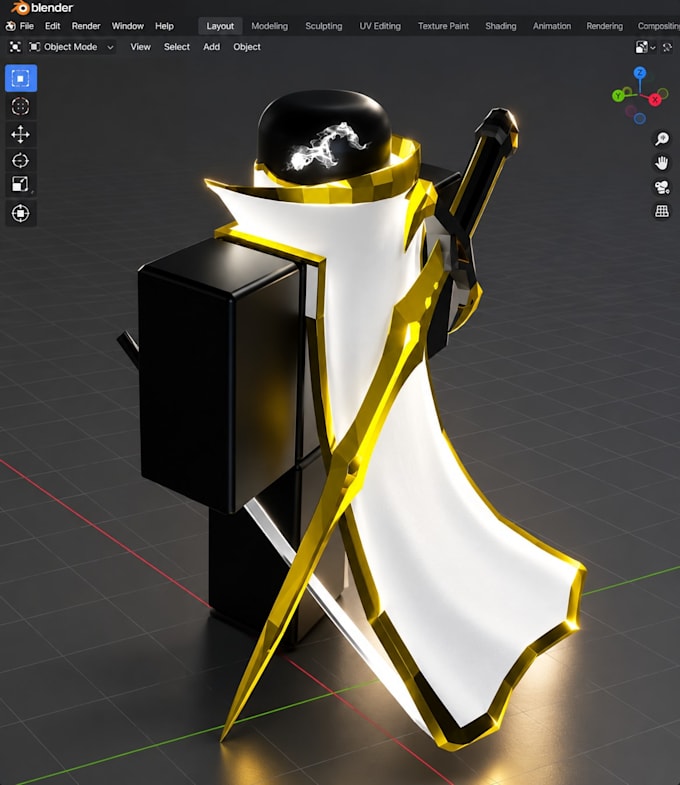Open the Blender app menu icon beside File
The height and width of the screenshot is (785, 680).
[x=10, y=26]
